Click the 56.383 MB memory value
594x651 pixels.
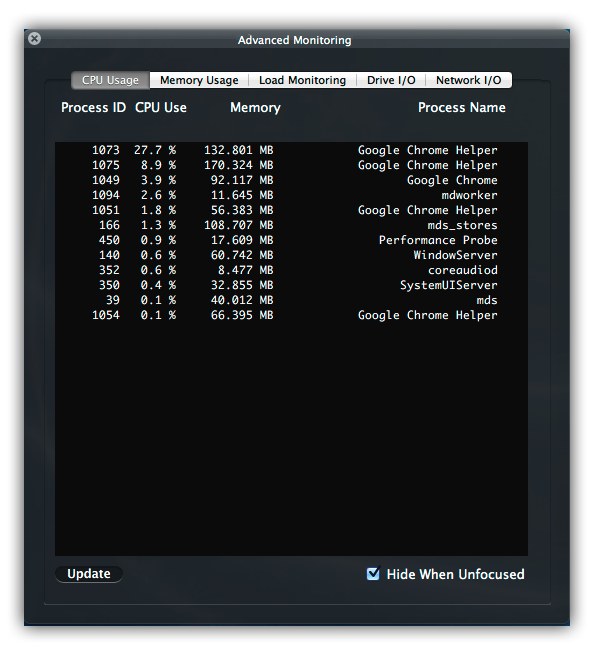(242, 210)
